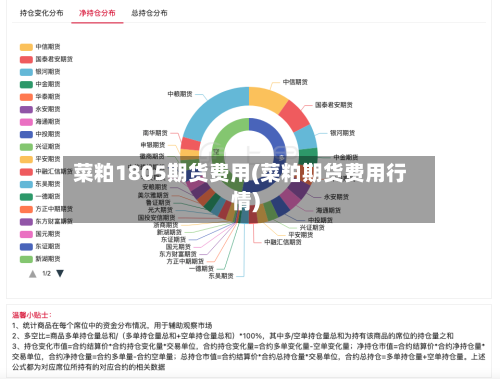Screen dimensions: 500x379
Task: Click the 东证期货 label below the donut
Action: [173, 239]
